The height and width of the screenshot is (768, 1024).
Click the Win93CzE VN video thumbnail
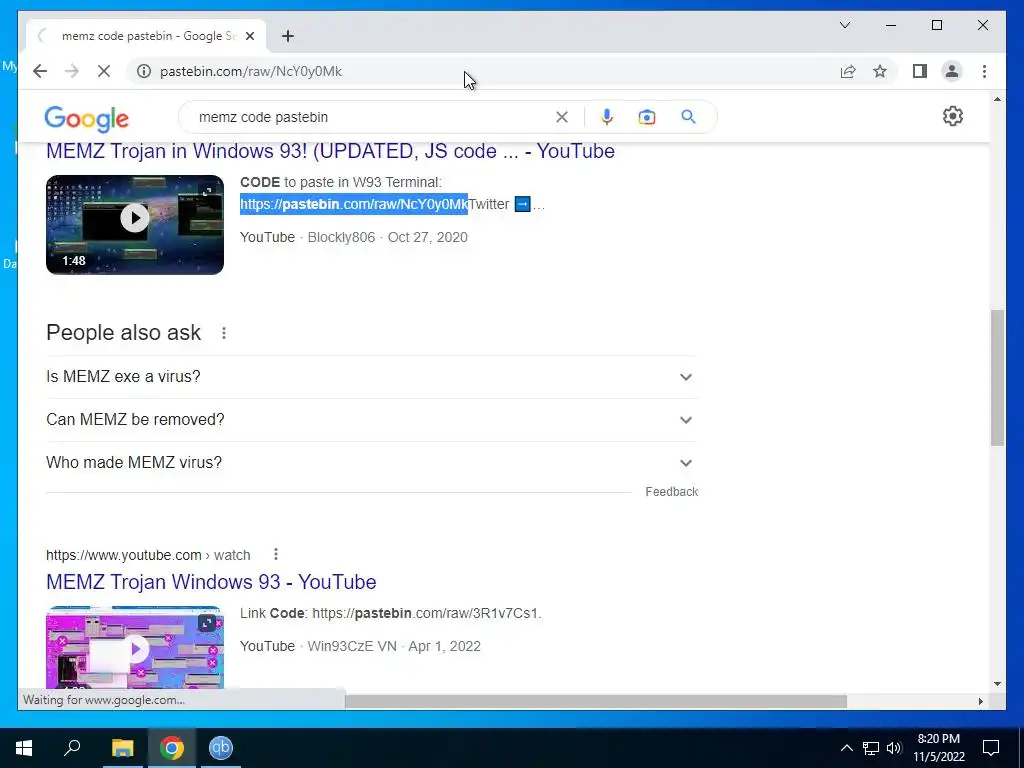tap(135, 647)
